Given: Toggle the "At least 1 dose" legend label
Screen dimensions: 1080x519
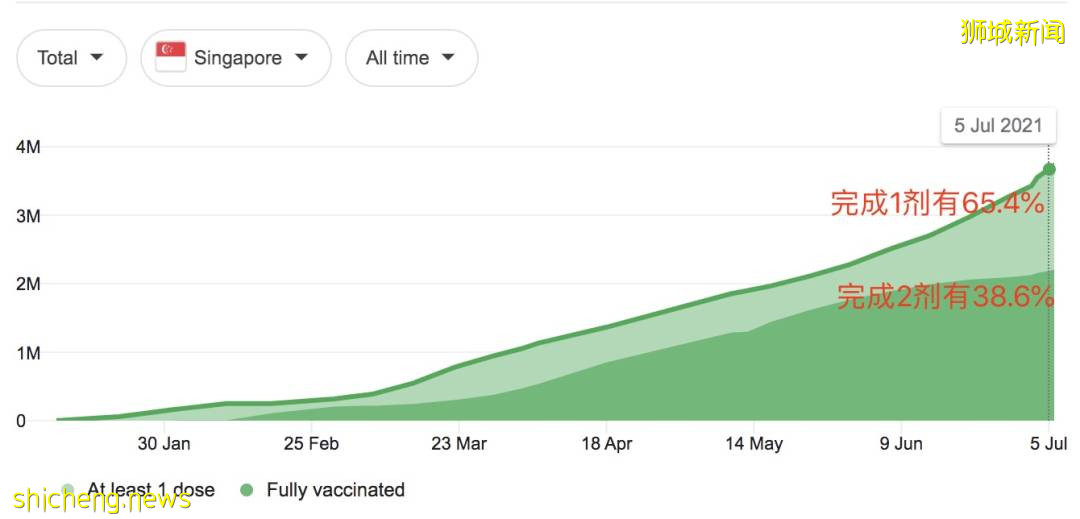Looking at the screenshot, I should tap(151, 490).
